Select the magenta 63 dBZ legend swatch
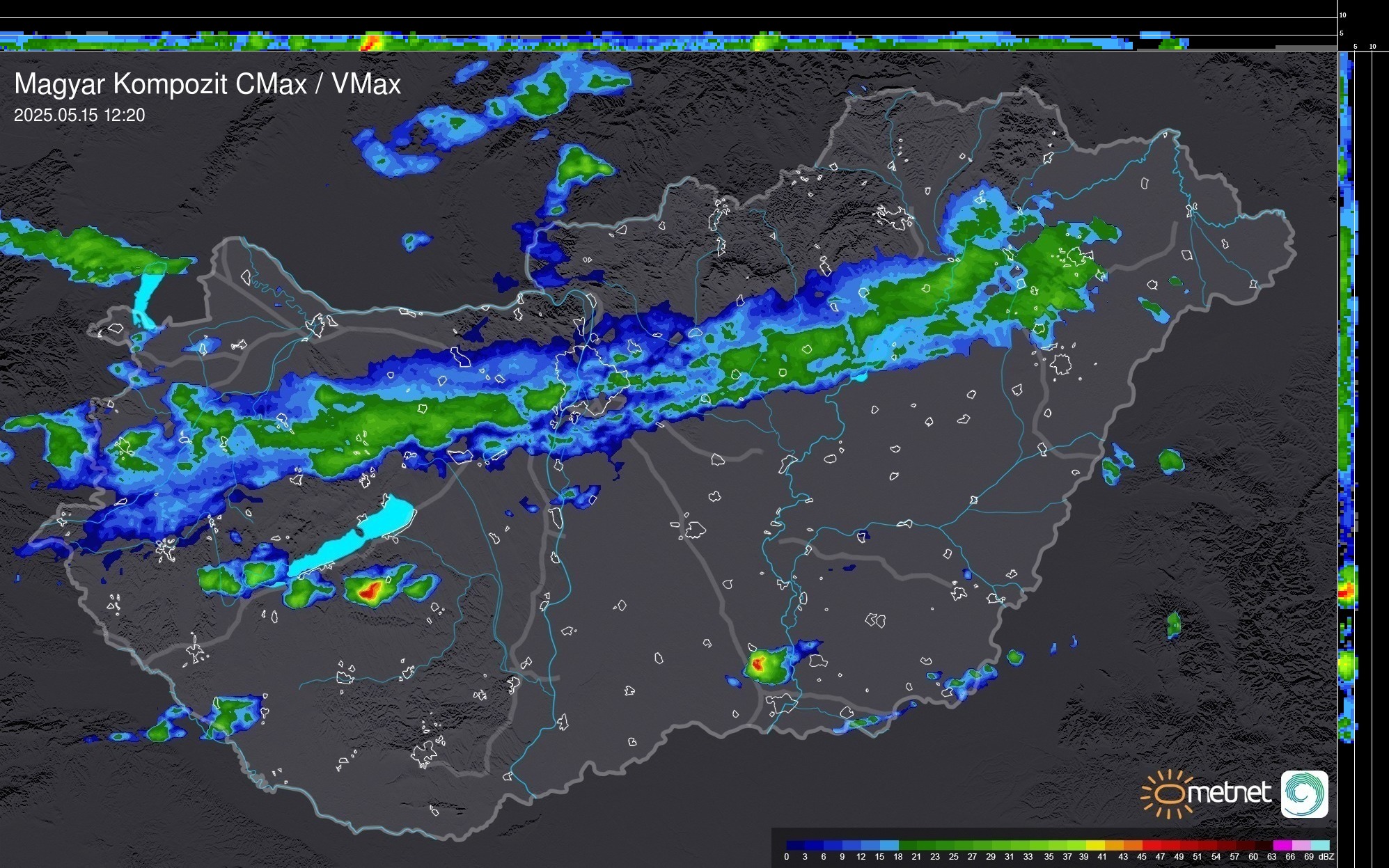 tap(1282, 845)
